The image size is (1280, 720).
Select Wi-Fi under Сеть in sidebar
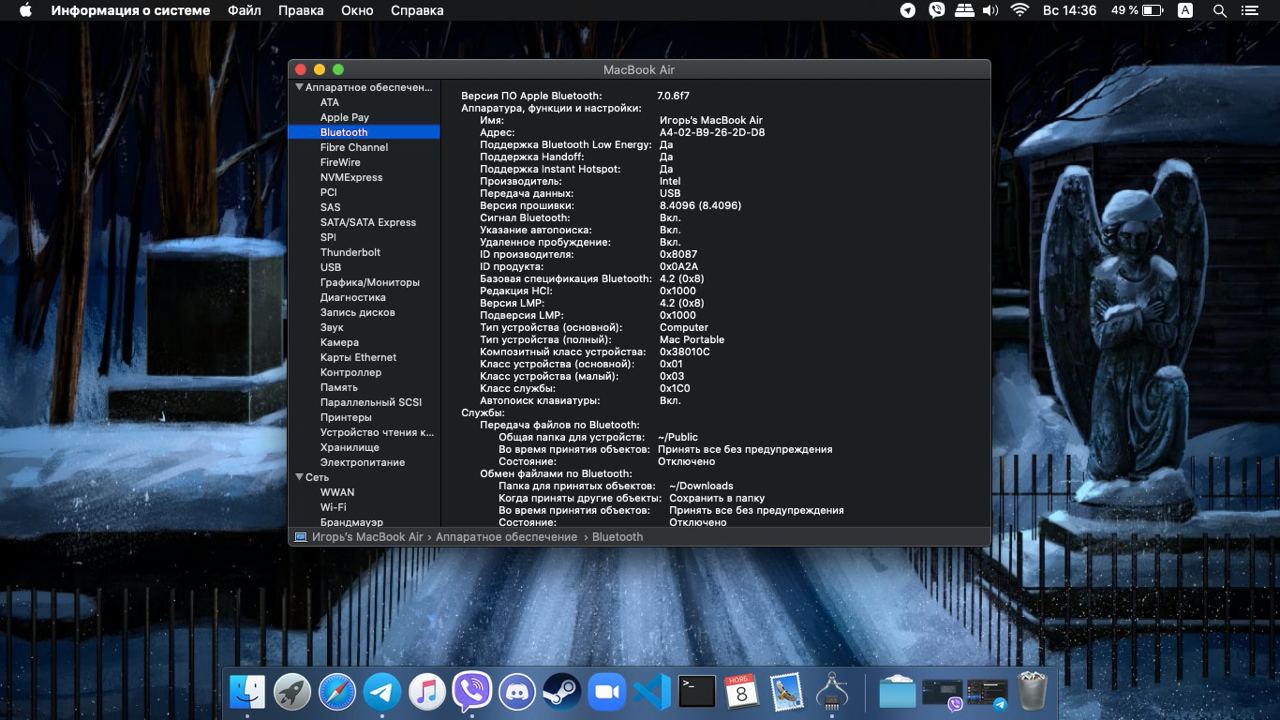point(333,507)
